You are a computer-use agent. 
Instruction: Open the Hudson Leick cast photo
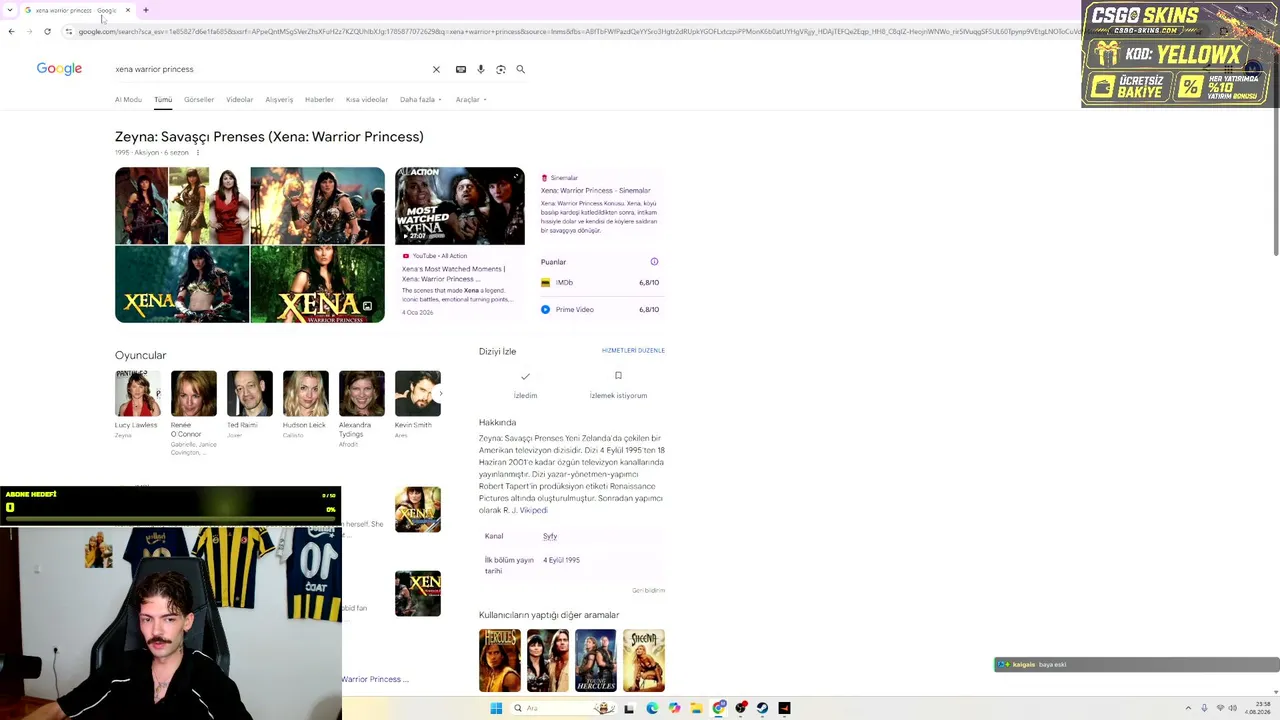(306, 393)
